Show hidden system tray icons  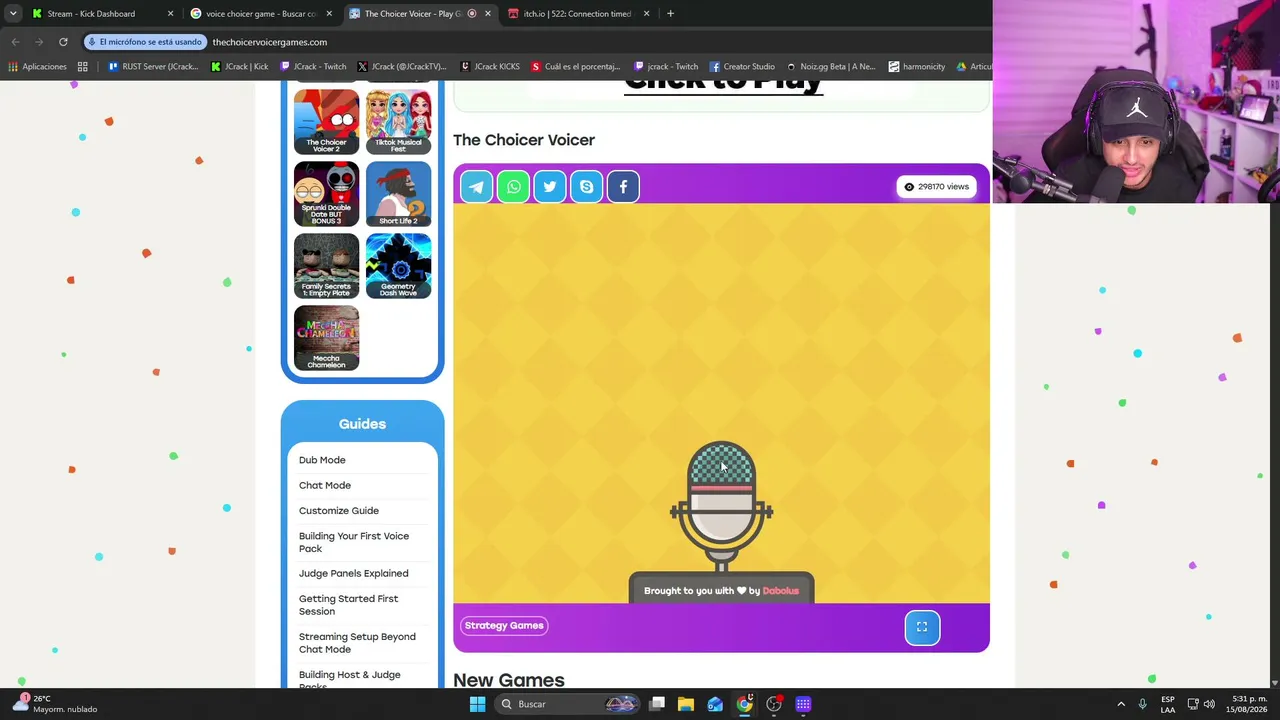[x=1121, y=704]
